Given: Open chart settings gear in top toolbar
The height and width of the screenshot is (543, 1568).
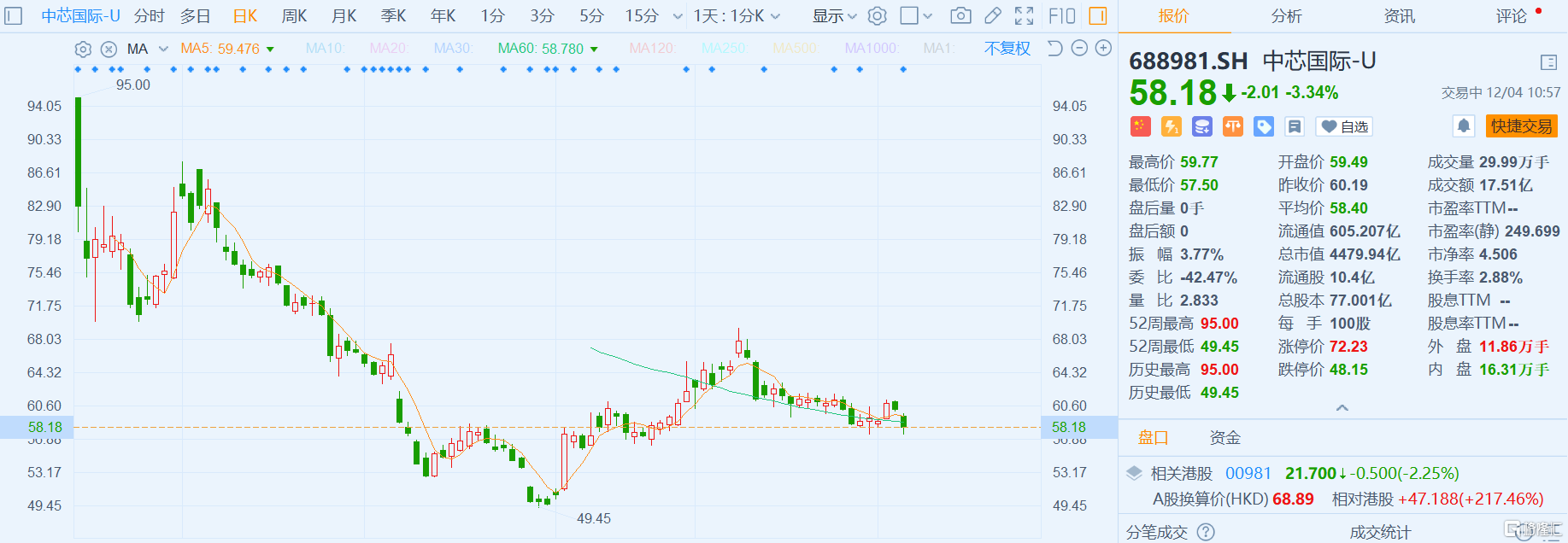Looking at the screenshot, I should tap(878, 15).
